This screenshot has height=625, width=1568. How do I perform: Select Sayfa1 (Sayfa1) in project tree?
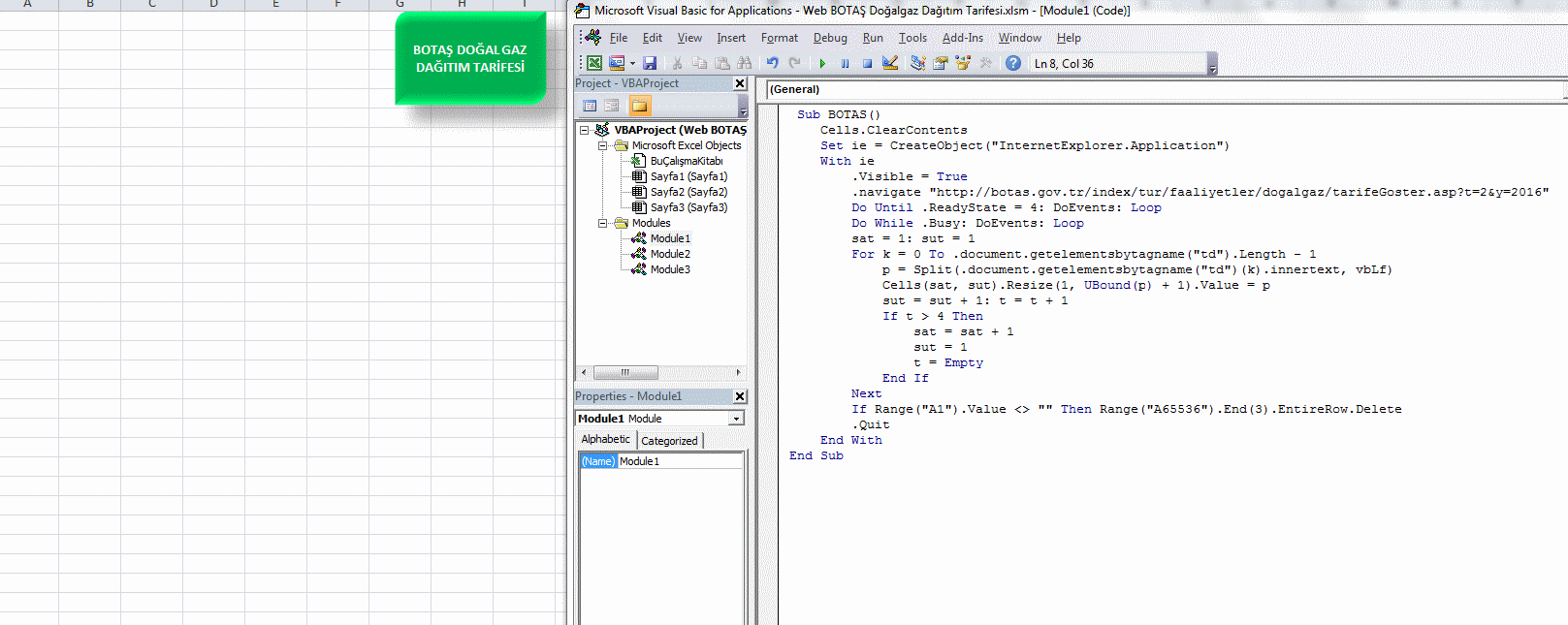(x=688, y=176)
